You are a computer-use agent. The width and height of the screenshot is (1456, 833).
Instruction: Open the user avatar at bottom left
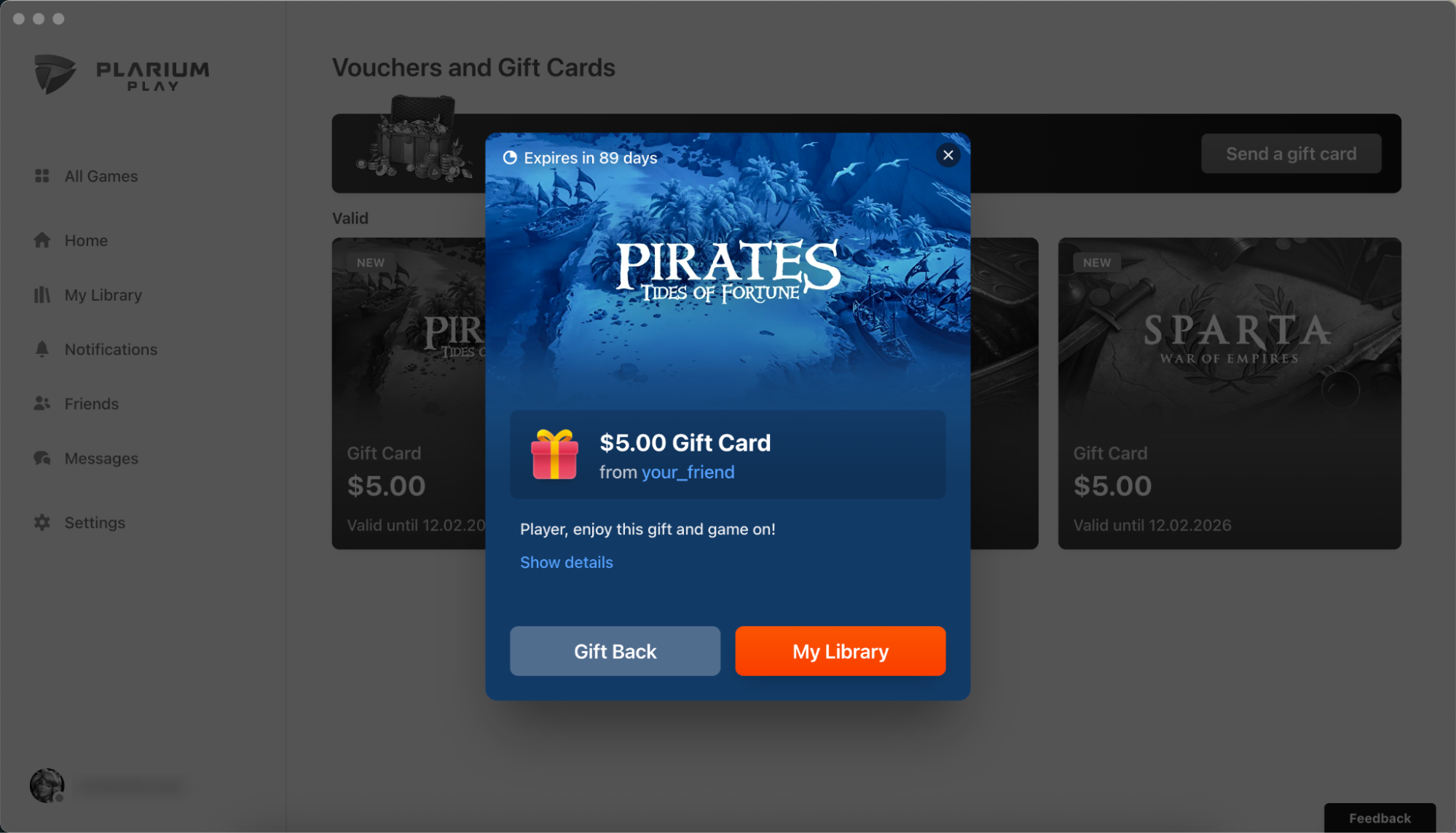tap(47, 786)
